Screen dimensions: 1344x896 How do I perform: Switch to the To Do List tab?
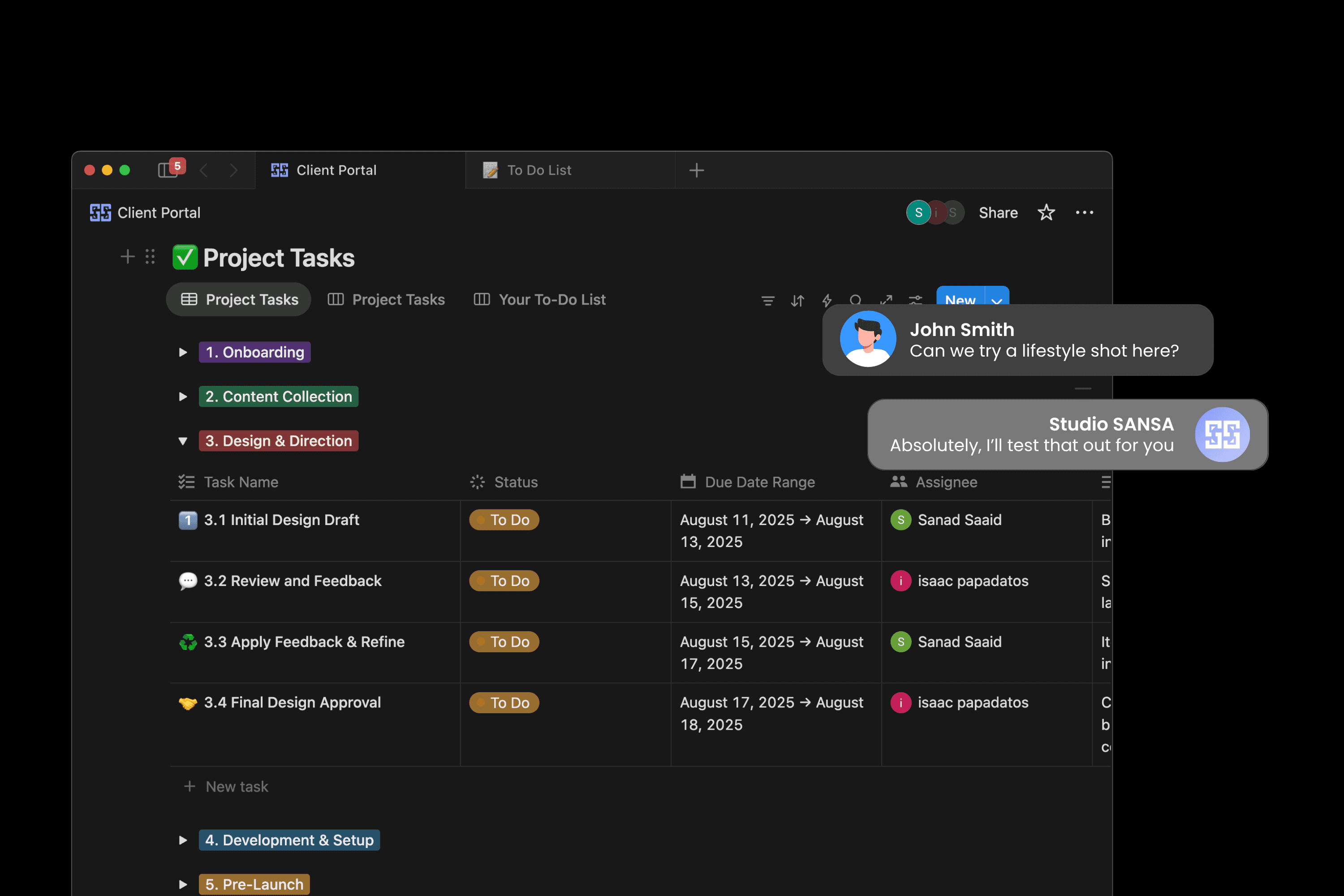[538, 170]
